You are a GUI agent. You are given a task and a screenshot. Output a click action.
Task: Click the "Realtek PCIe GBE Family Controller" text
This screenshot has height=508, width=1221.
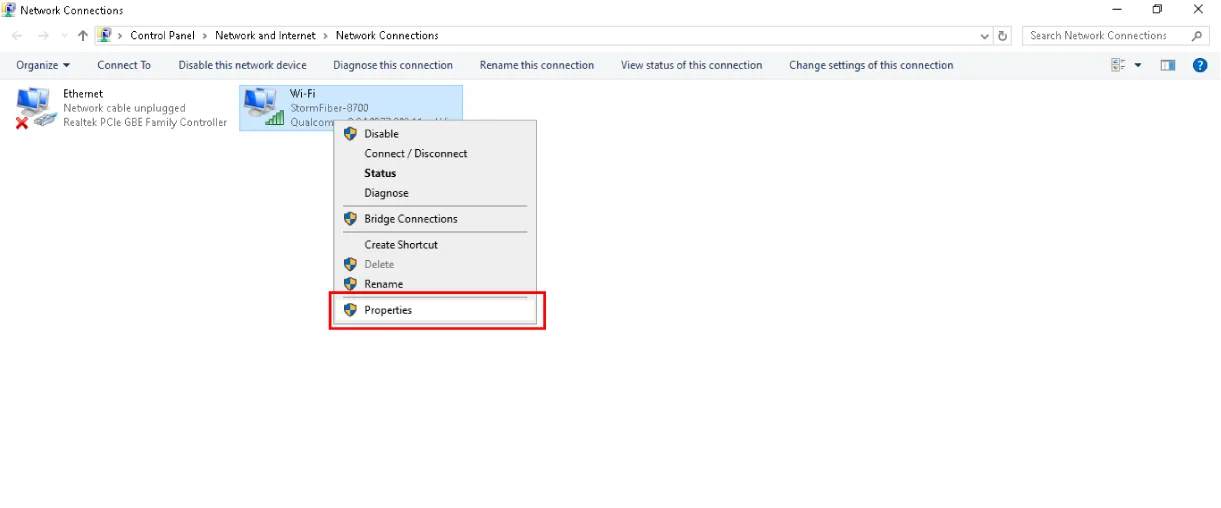click(x=145, y=122)
